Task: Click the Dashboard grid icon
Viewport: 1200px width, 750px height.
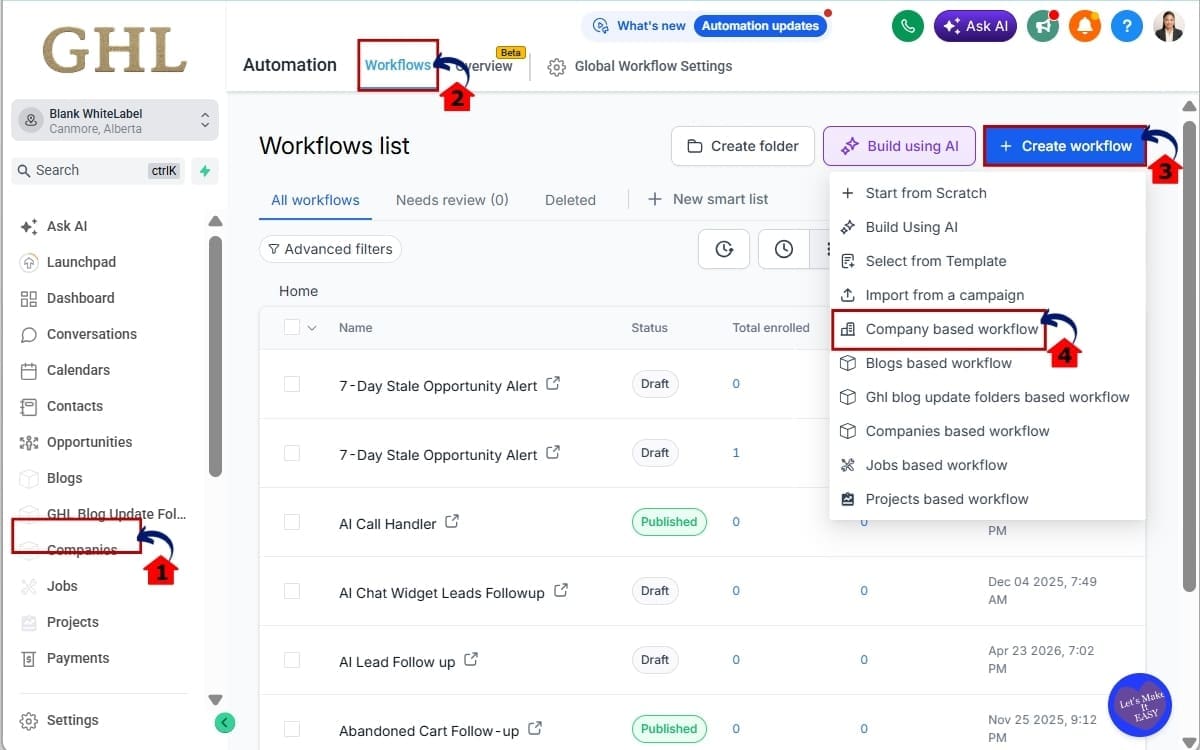Action: (29, 298)
